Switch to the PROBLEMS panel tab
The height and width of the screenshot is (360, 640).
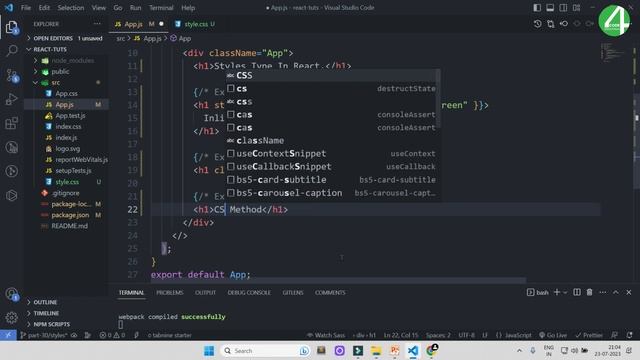point(169,293)
